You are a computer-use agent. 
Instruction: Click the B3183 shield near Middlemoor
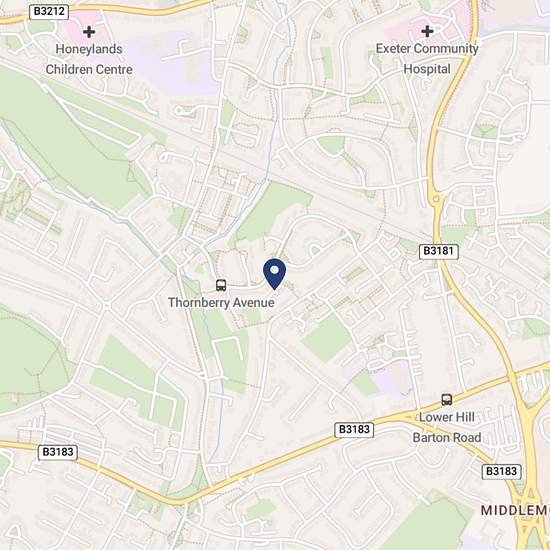coord(501,471)
